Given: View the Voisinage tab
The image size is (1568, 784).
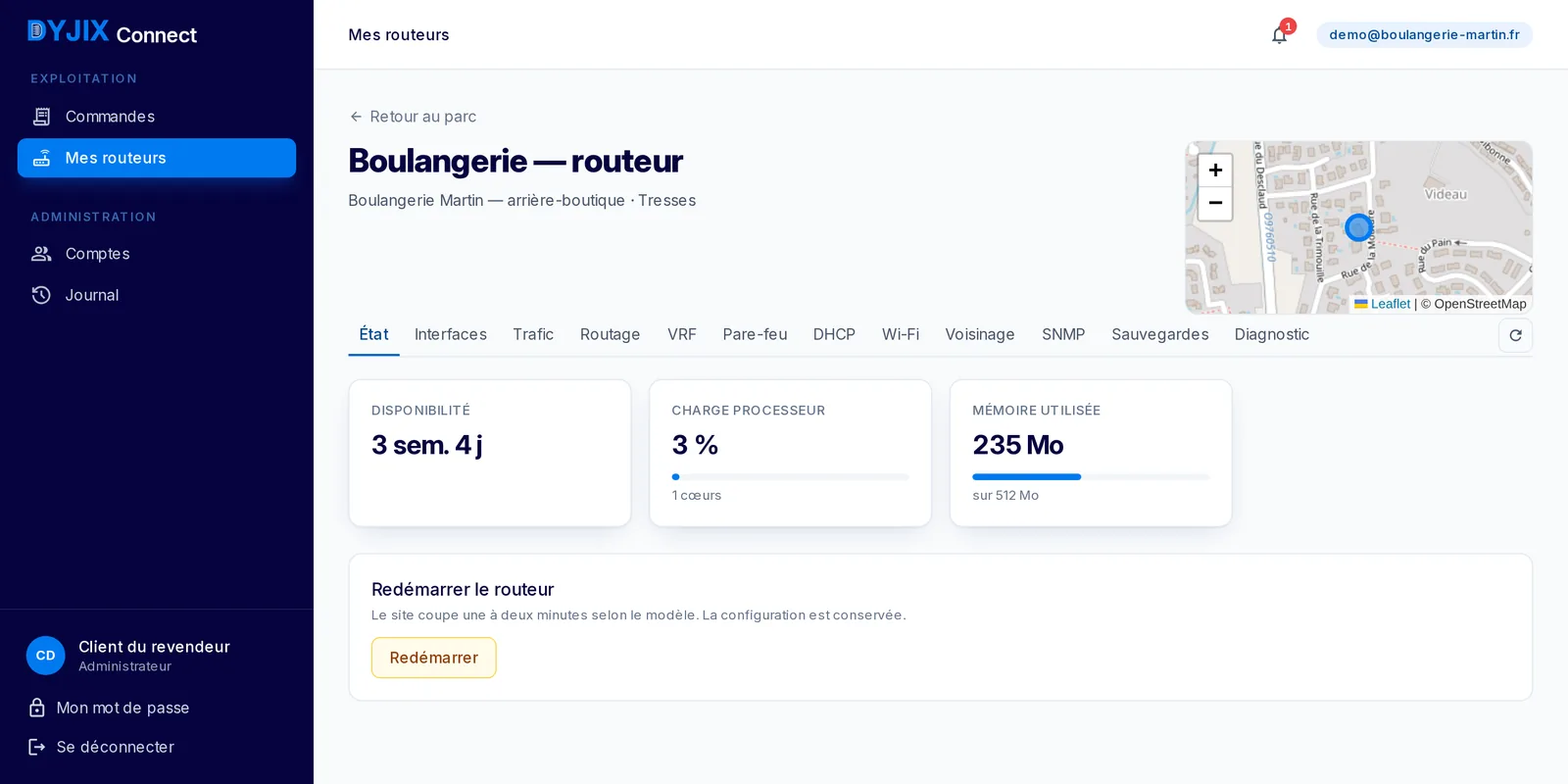Looking at the screenshot, I should 980,334.
